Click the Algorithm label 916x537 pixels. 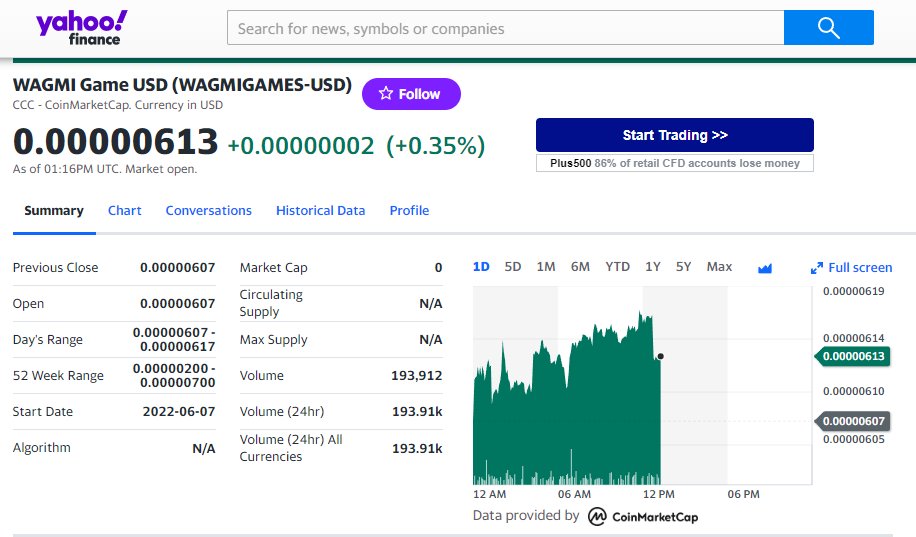41,448
